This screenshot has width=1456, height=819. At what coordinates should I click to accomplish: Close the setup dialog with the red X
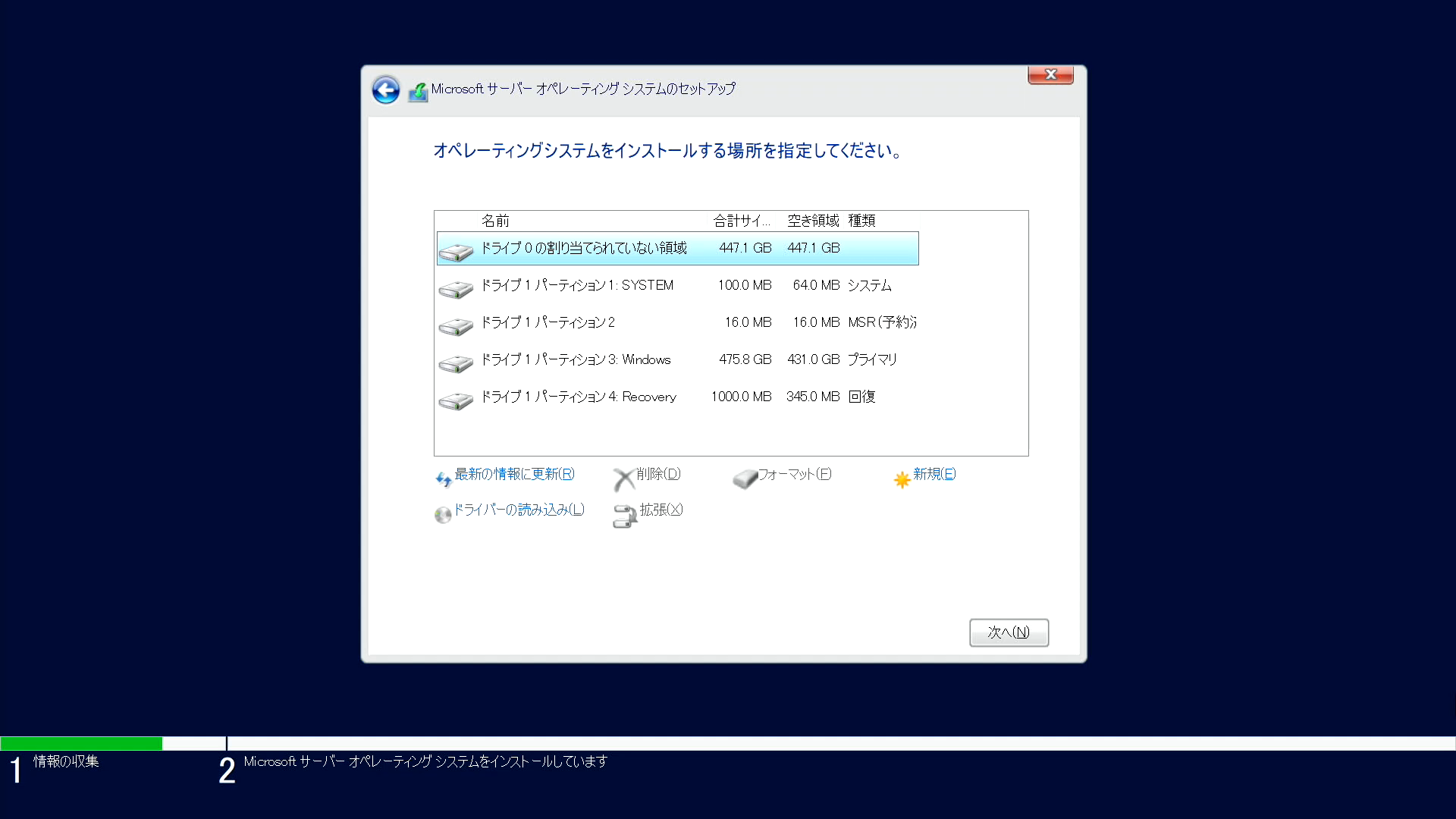(1050, 74)
